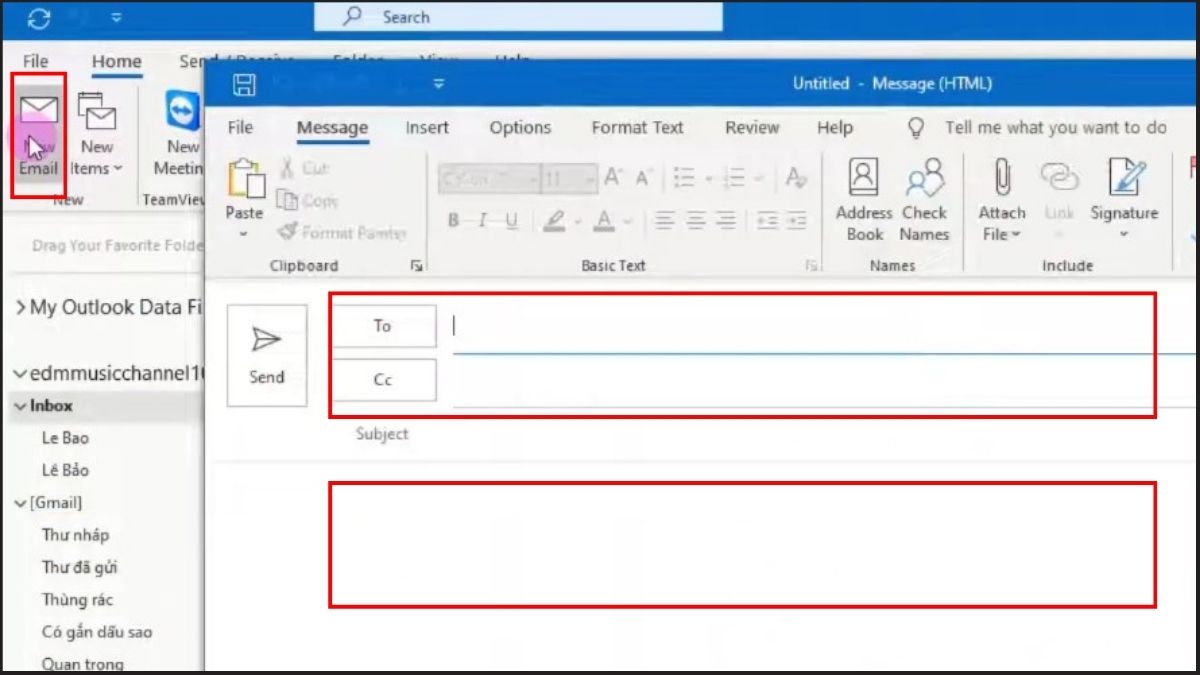This screenshot has height=675, width=1200.
Task: Collapse the [Gmail] folder
Action: click(x=19, y=503)
